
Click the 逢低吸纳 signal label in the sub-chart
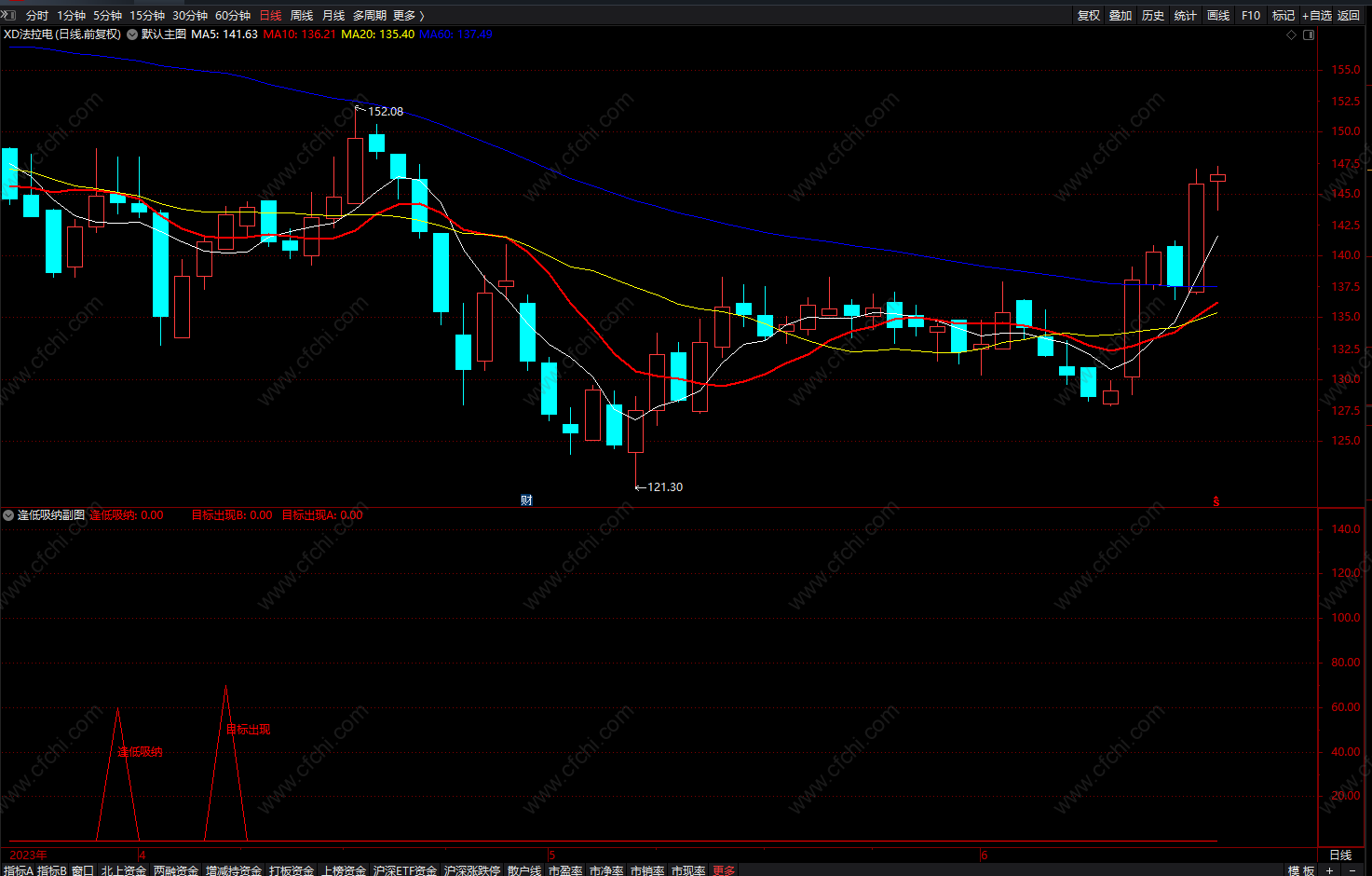tap(140, 752)
